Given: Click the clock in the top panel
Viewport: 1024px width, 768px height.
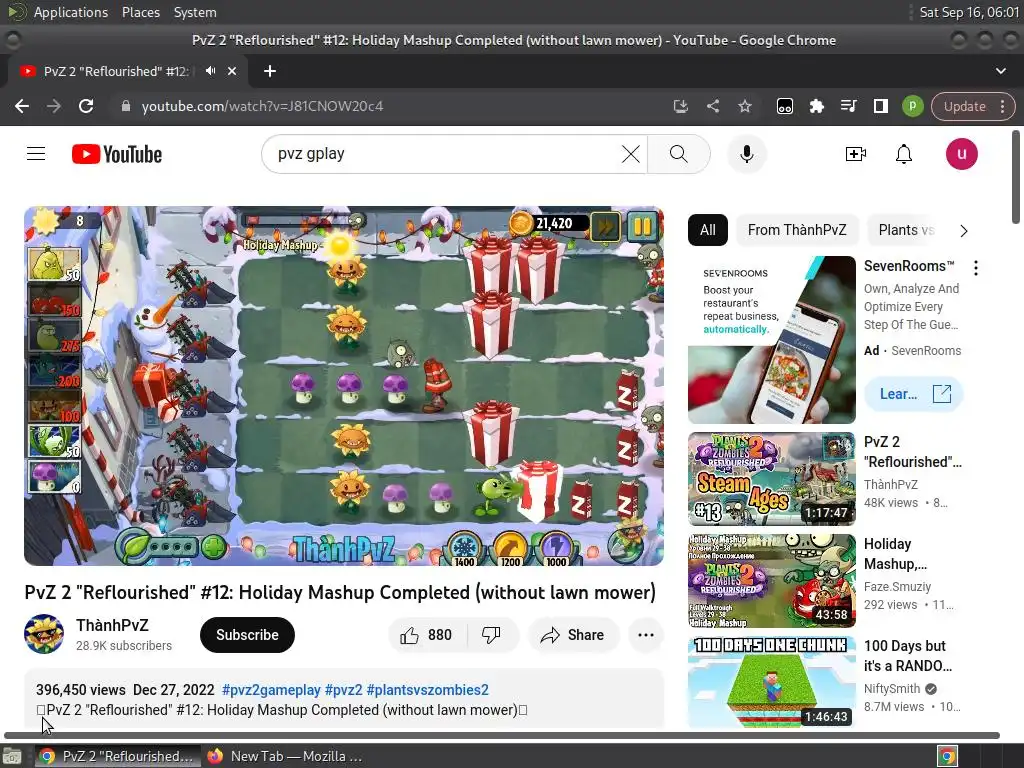Looking at the screenshot, I should pyautogui.click(x=969, y=12).
